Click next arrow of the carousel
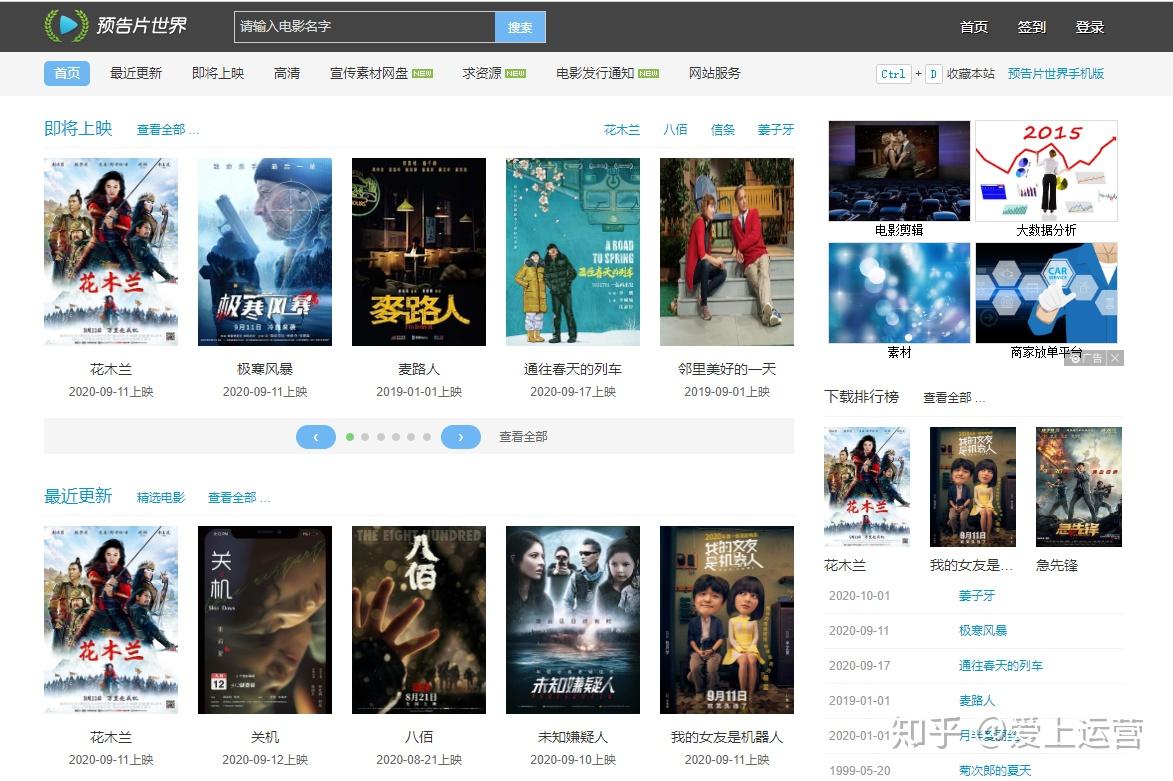This screenshot has height=781, width=1173. click(461, 437)
